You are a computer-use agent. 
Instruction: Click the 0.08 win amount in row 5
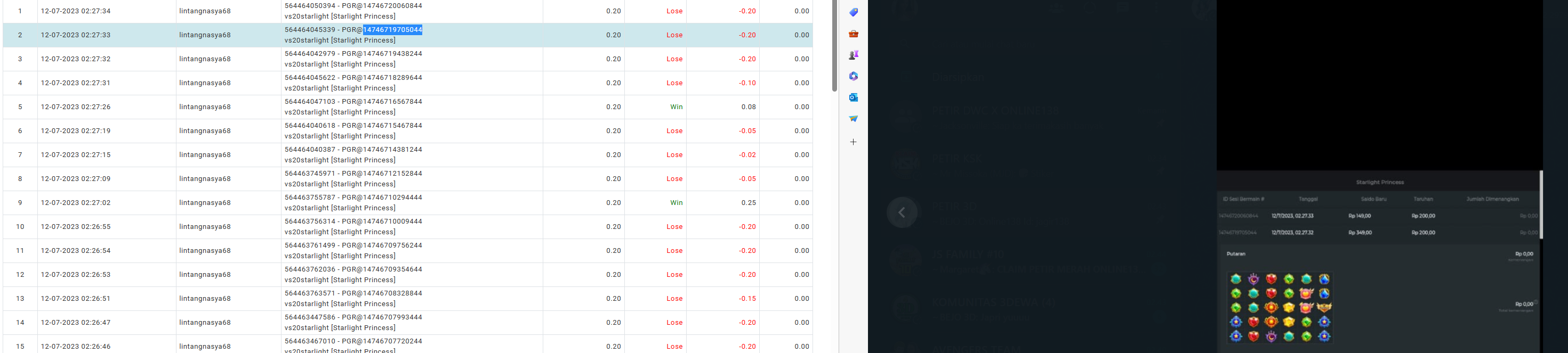(748, 107)
